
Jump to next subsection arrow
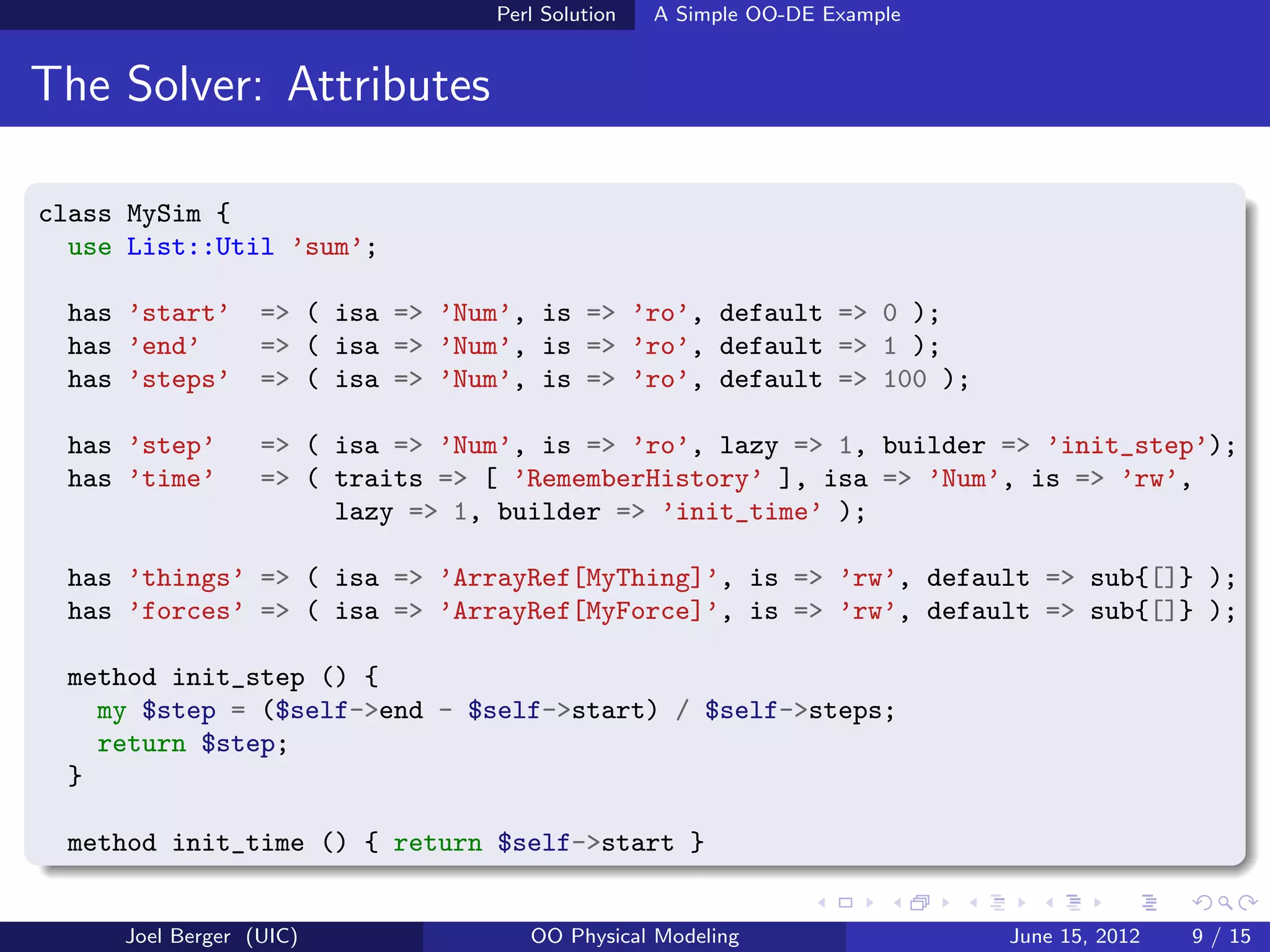pos(1022,903)
